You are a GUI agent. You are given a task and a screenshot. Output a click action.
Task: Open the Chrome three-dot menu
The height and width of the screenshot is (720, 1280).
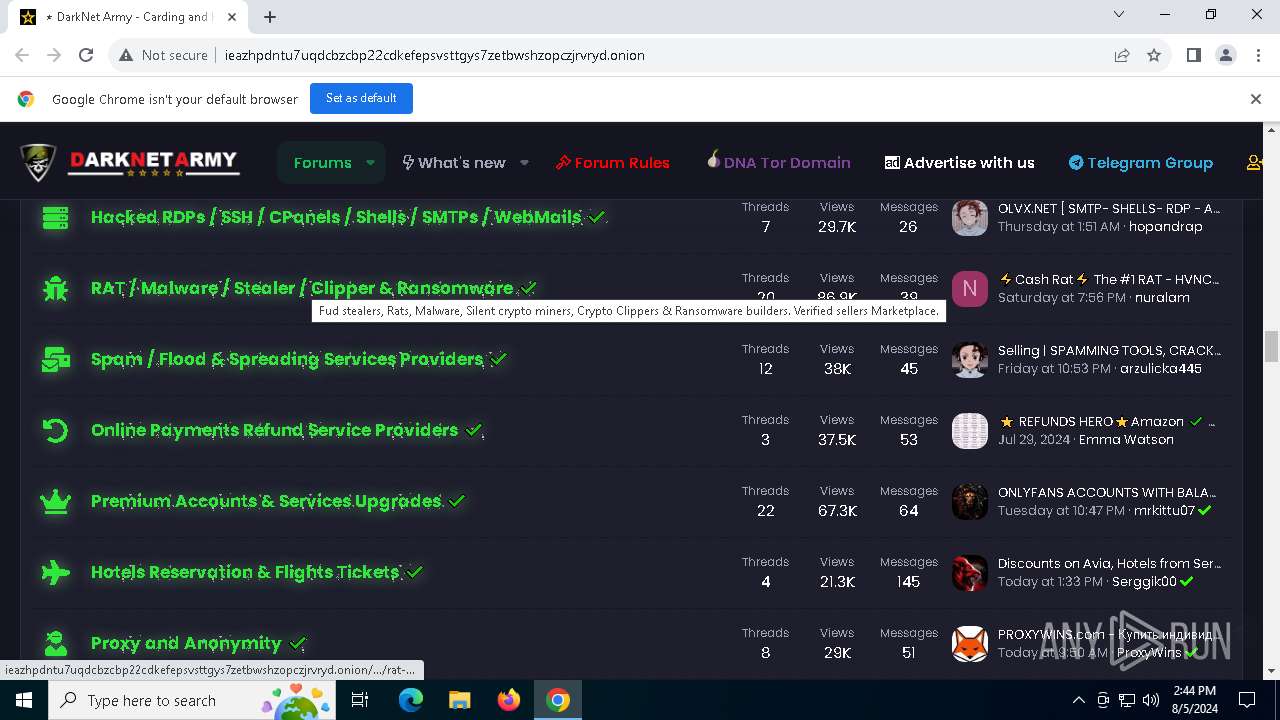pos(1257,55)
